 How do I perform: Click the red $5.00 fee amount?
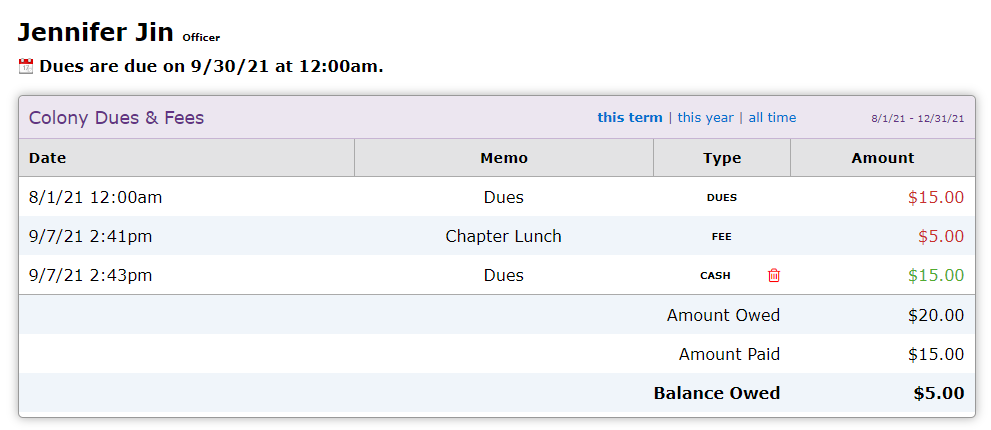coord(941,236)
